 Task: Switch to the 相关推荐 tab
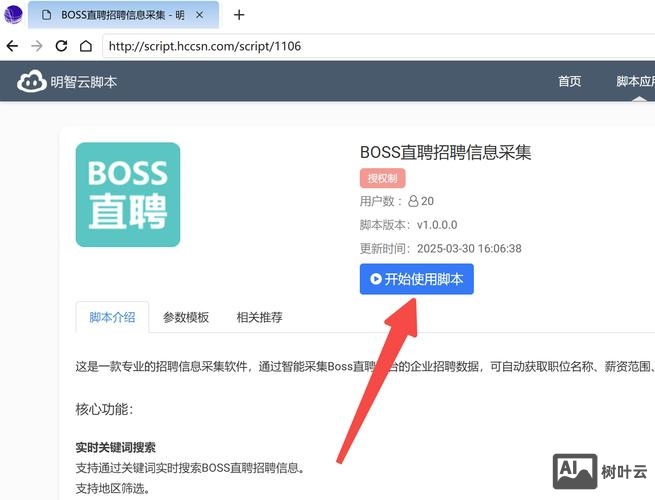click(259, 317)
